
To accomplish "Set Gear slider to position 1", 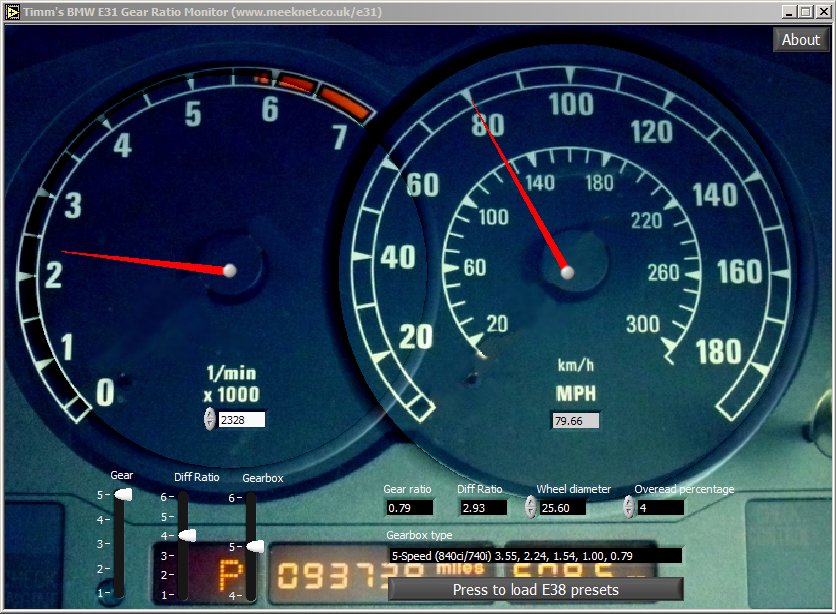I will pyautogui.click(x=119, y=592).
